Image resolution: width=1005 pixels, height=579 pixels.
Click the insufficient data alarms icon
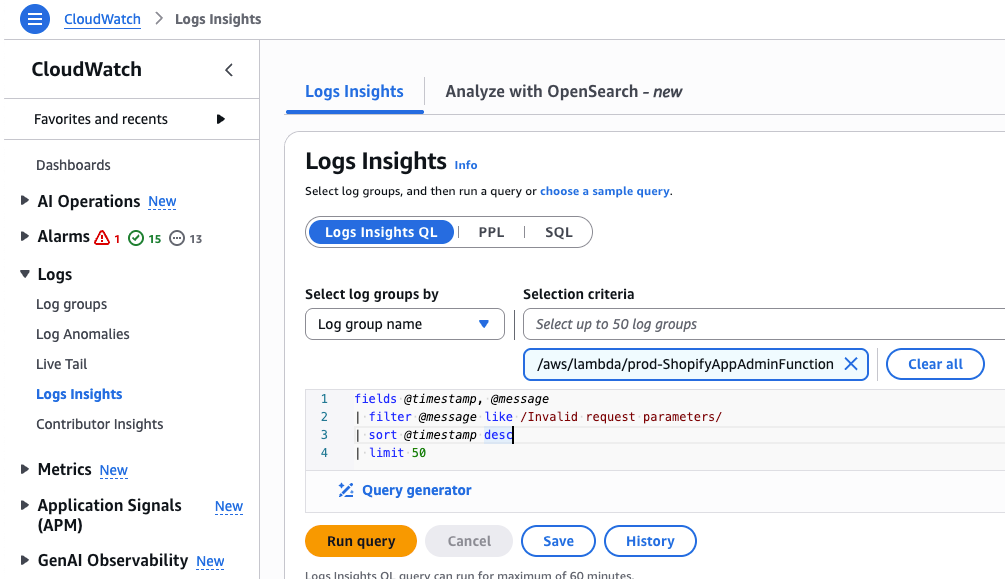[x=177, y=238]
